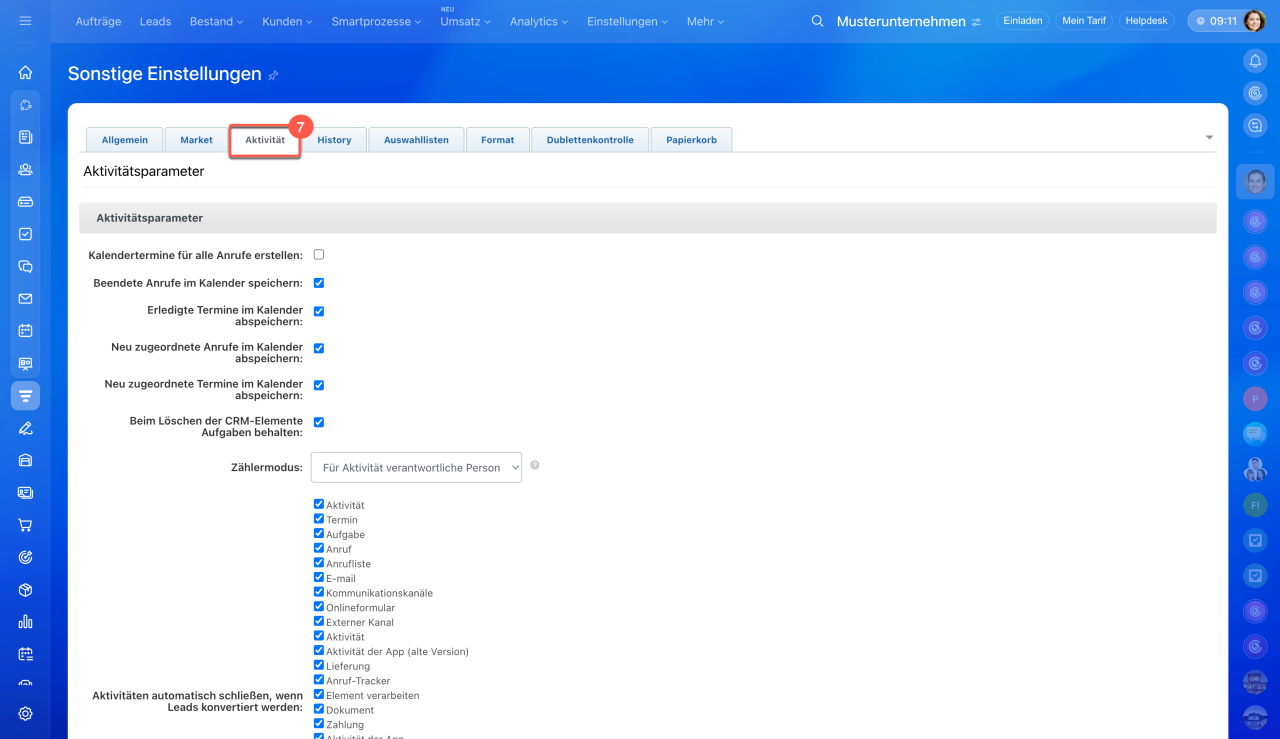The height and width of the screenshot is (739, 1280).
Task: Click the Einladen button
Action: tap(1023, 21)
